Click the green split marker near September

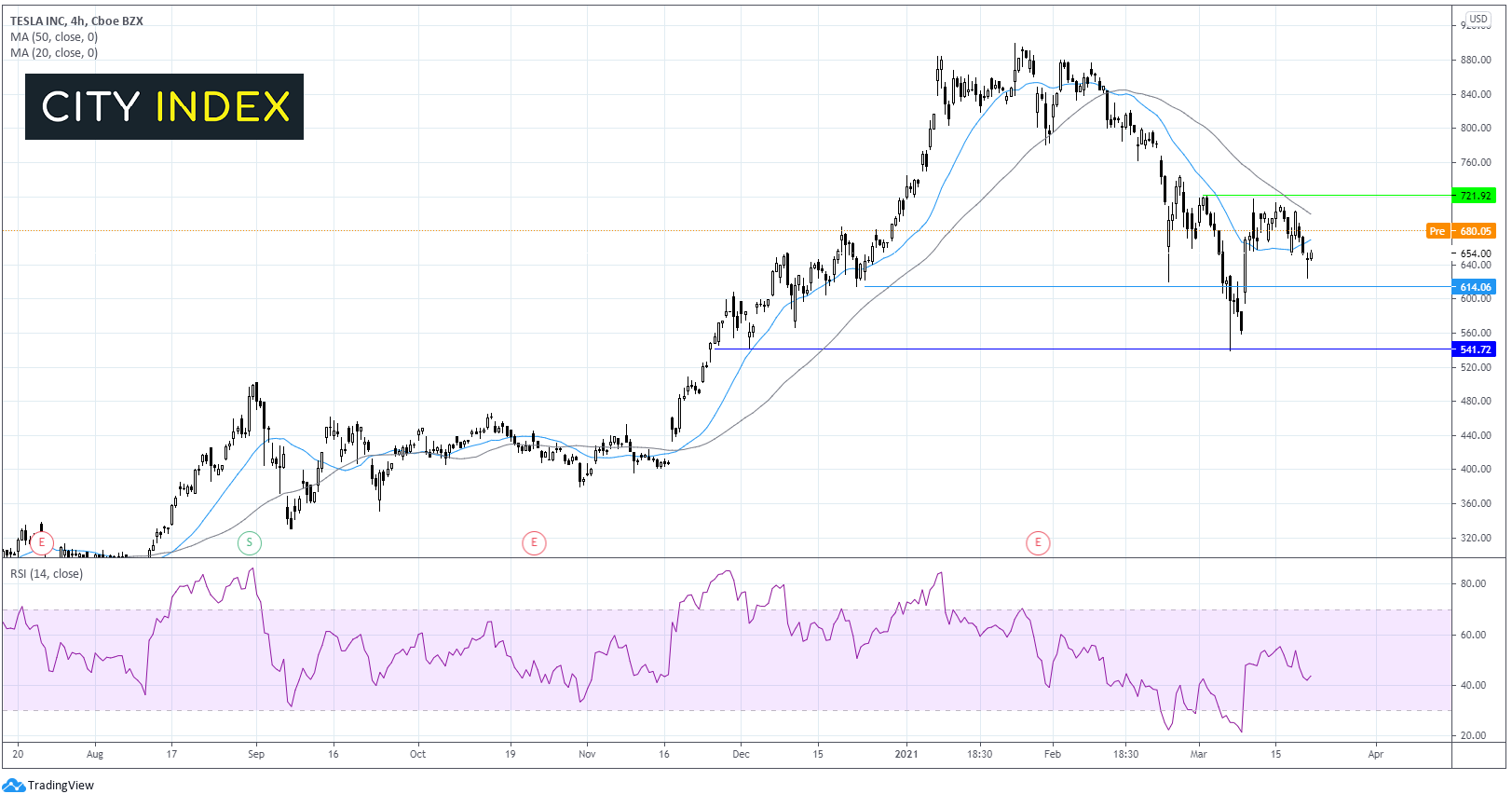pos(249,542)
